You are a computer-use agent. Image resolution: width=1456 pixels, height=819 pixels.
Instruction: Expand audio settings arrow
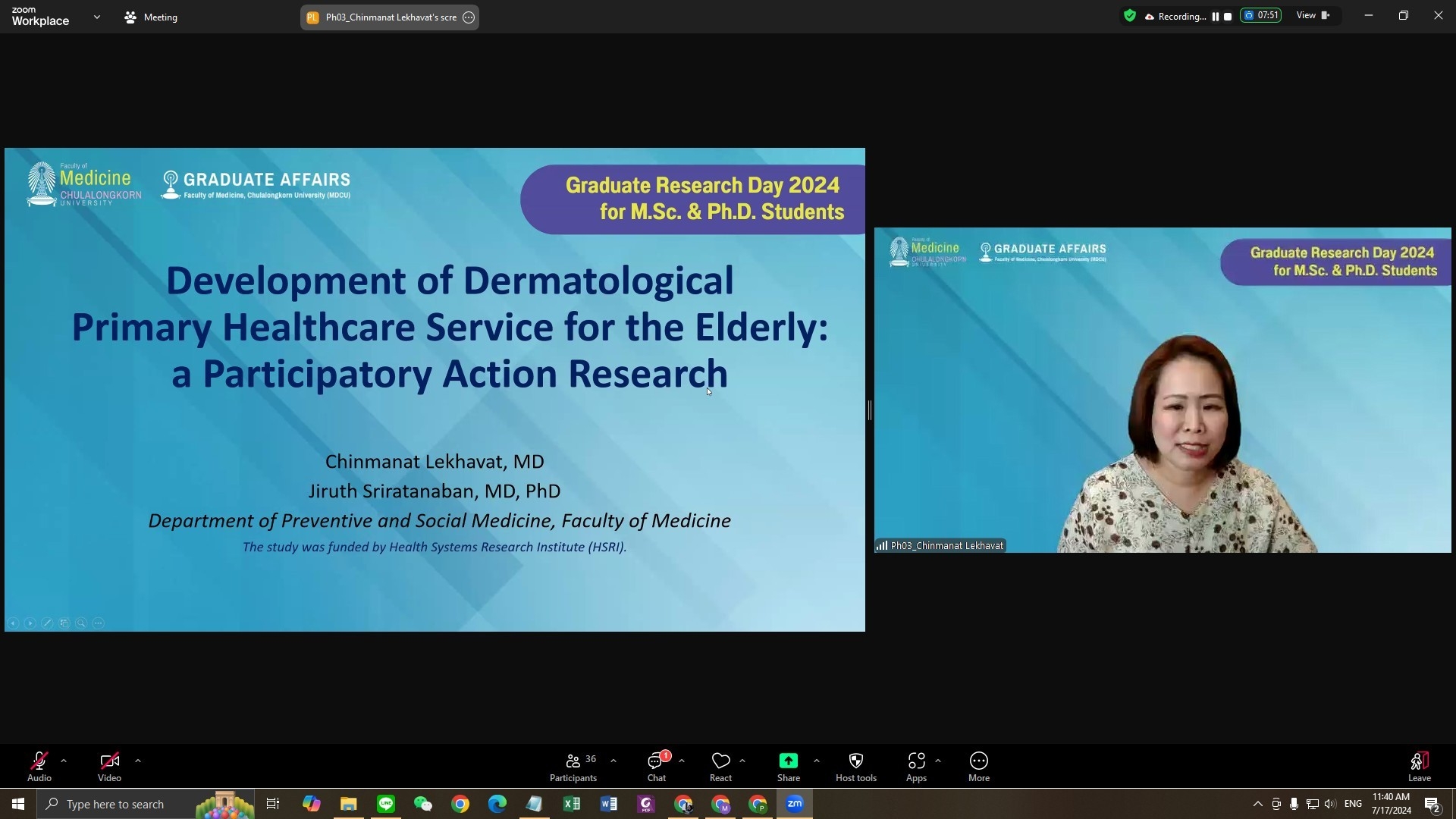pos(64,760)
